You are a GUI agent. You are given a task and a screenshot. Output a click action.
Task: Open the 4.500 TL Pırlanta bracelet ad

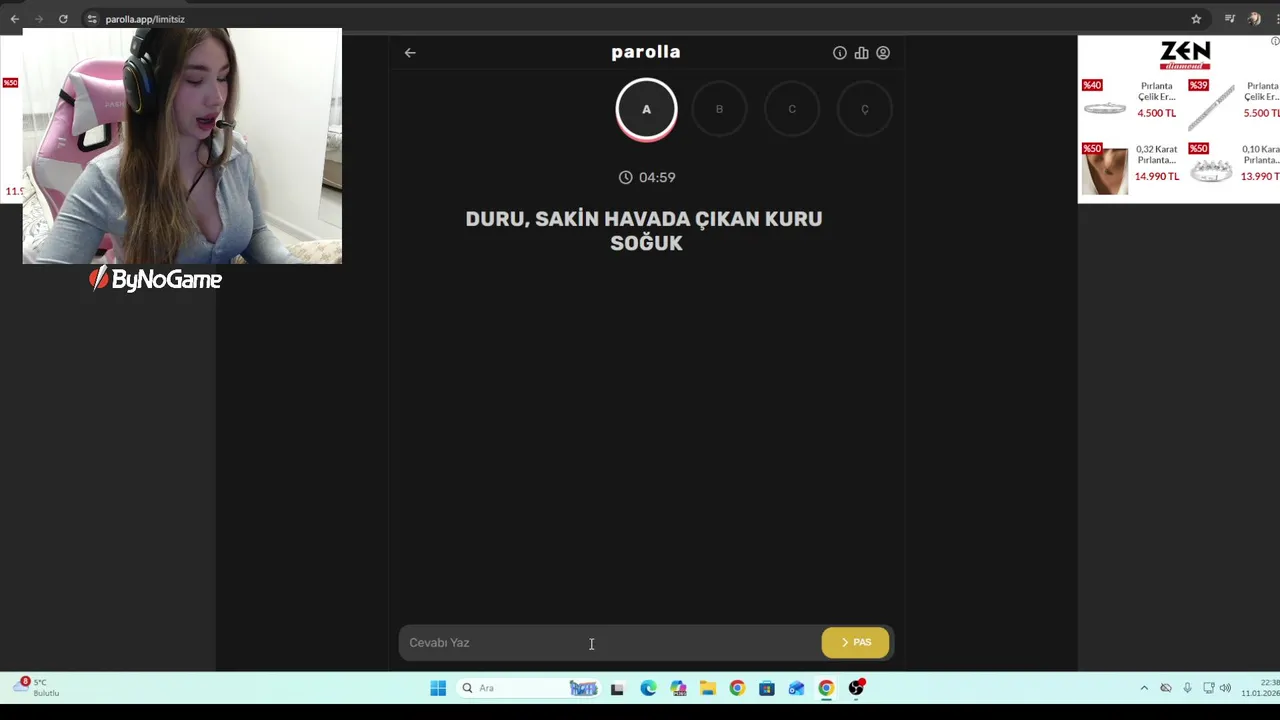pyautogui.click(x=1130, y=104)
